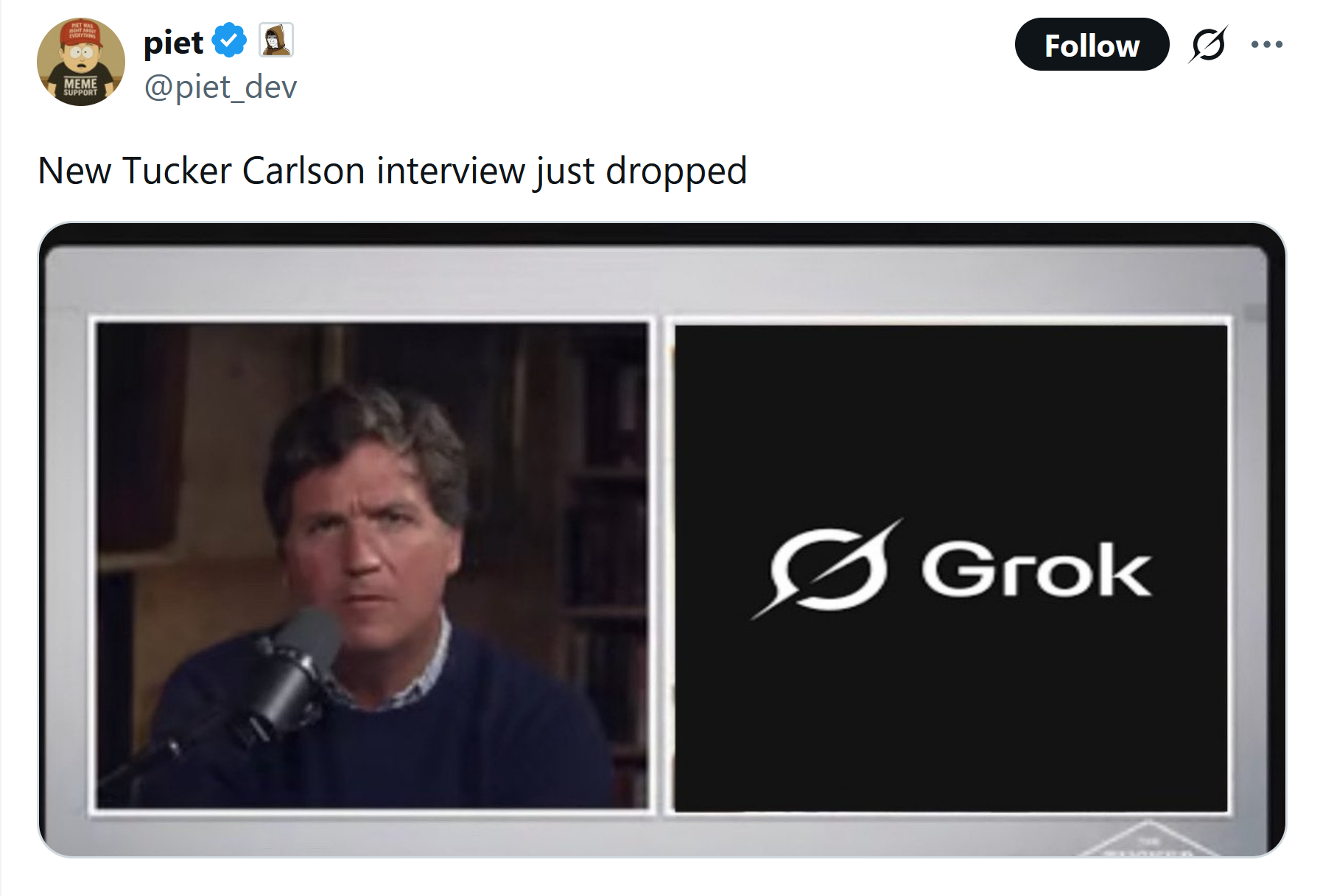Open the three-dot more options menu
Viewport: 1320px width, 896px height.
click(1267, 45)
